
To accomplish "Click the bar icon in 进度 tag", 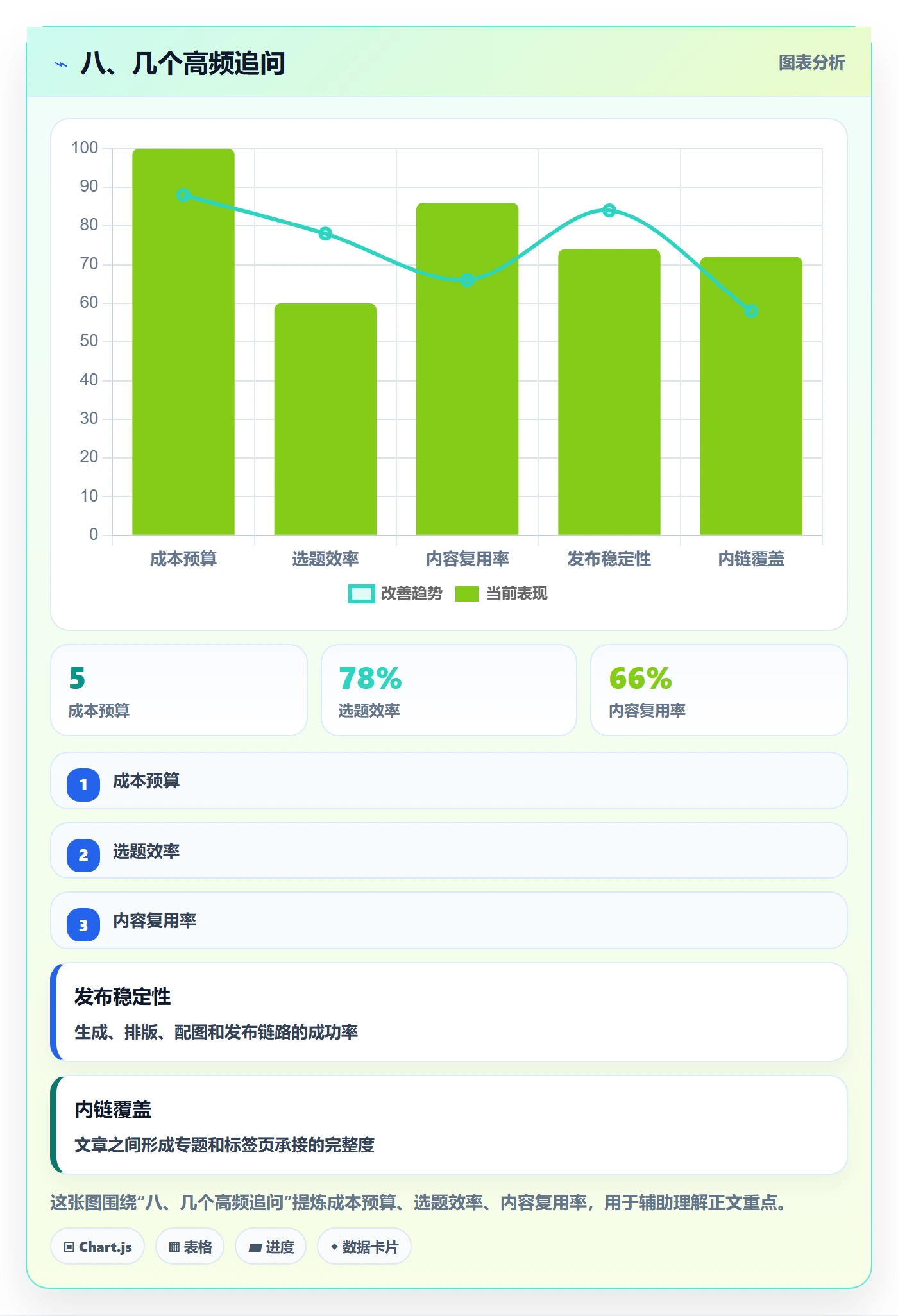I will pyautogui.click(x=255, y=1248).
